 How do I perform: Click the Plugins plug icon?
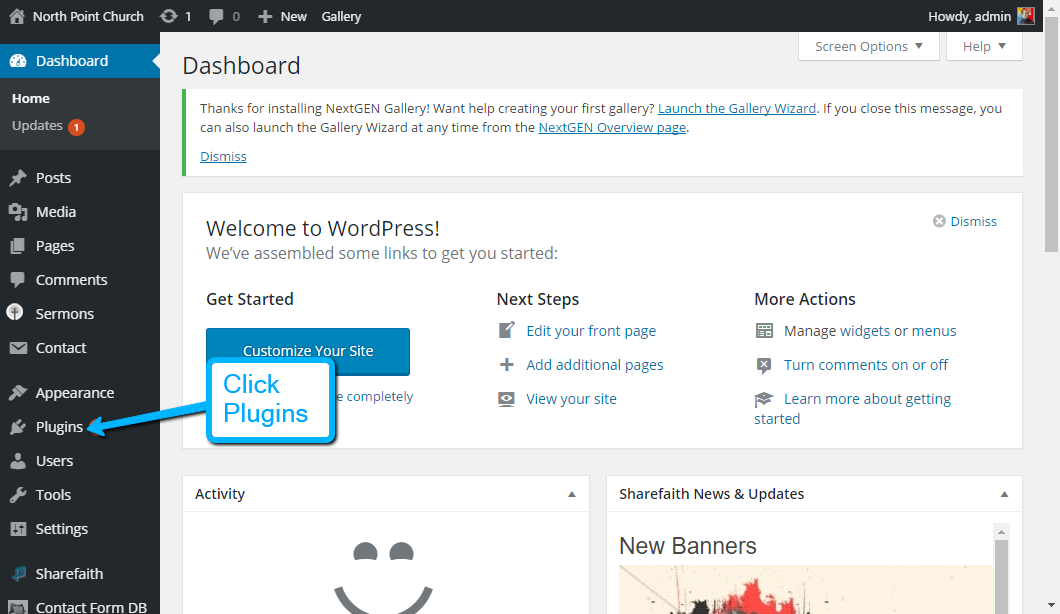[x=18, y=427]
